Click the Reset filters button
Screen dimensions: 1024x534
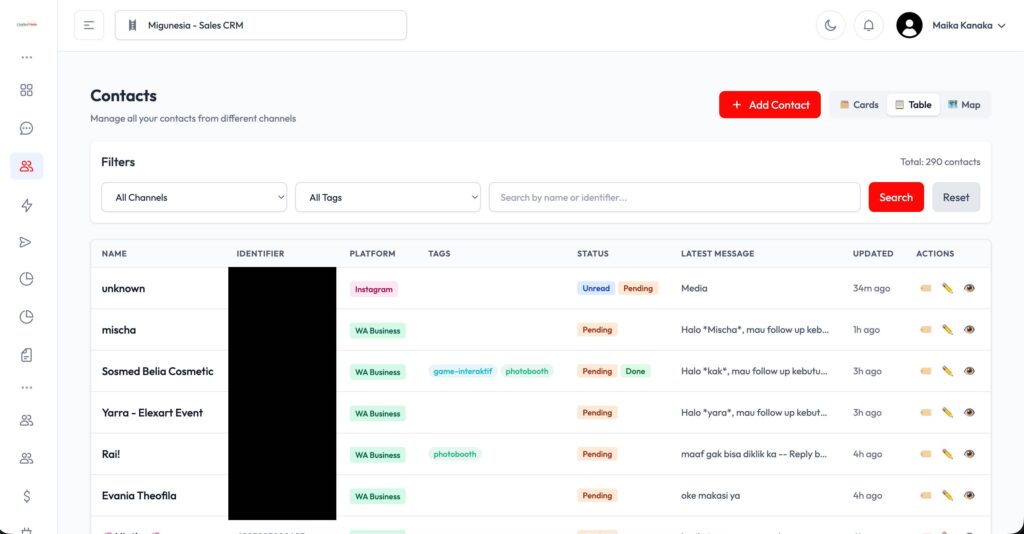(956, 197)
